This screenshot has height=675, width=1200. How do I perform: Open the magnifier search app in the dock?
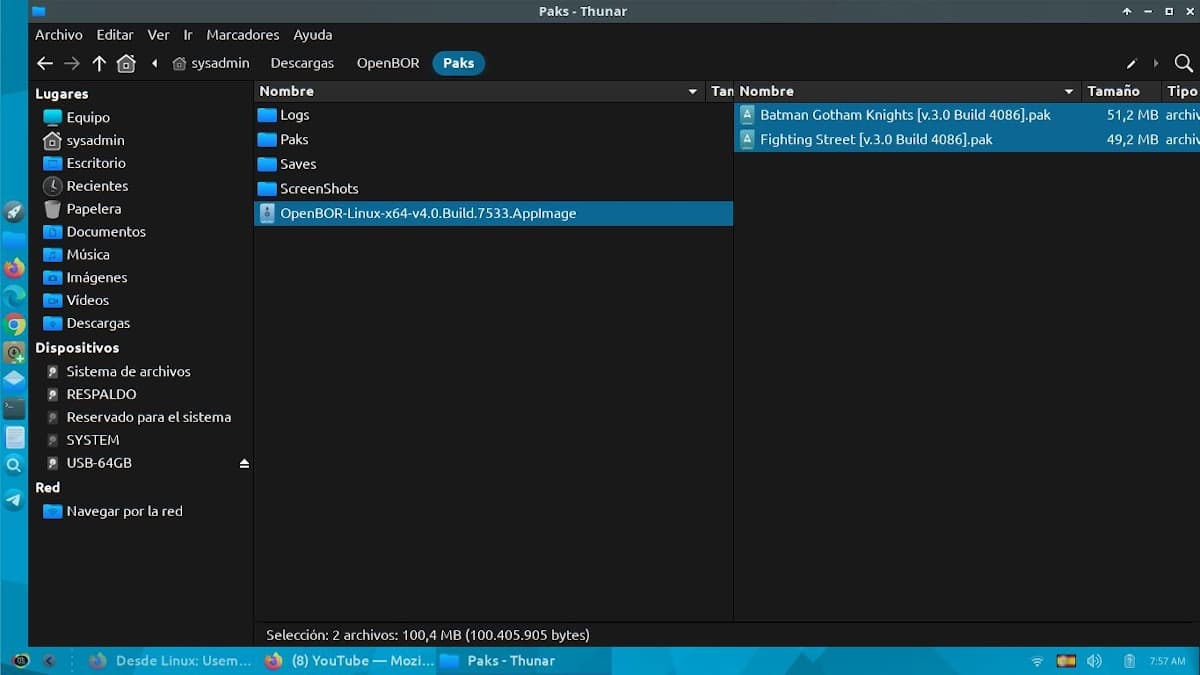pos(14,465)
